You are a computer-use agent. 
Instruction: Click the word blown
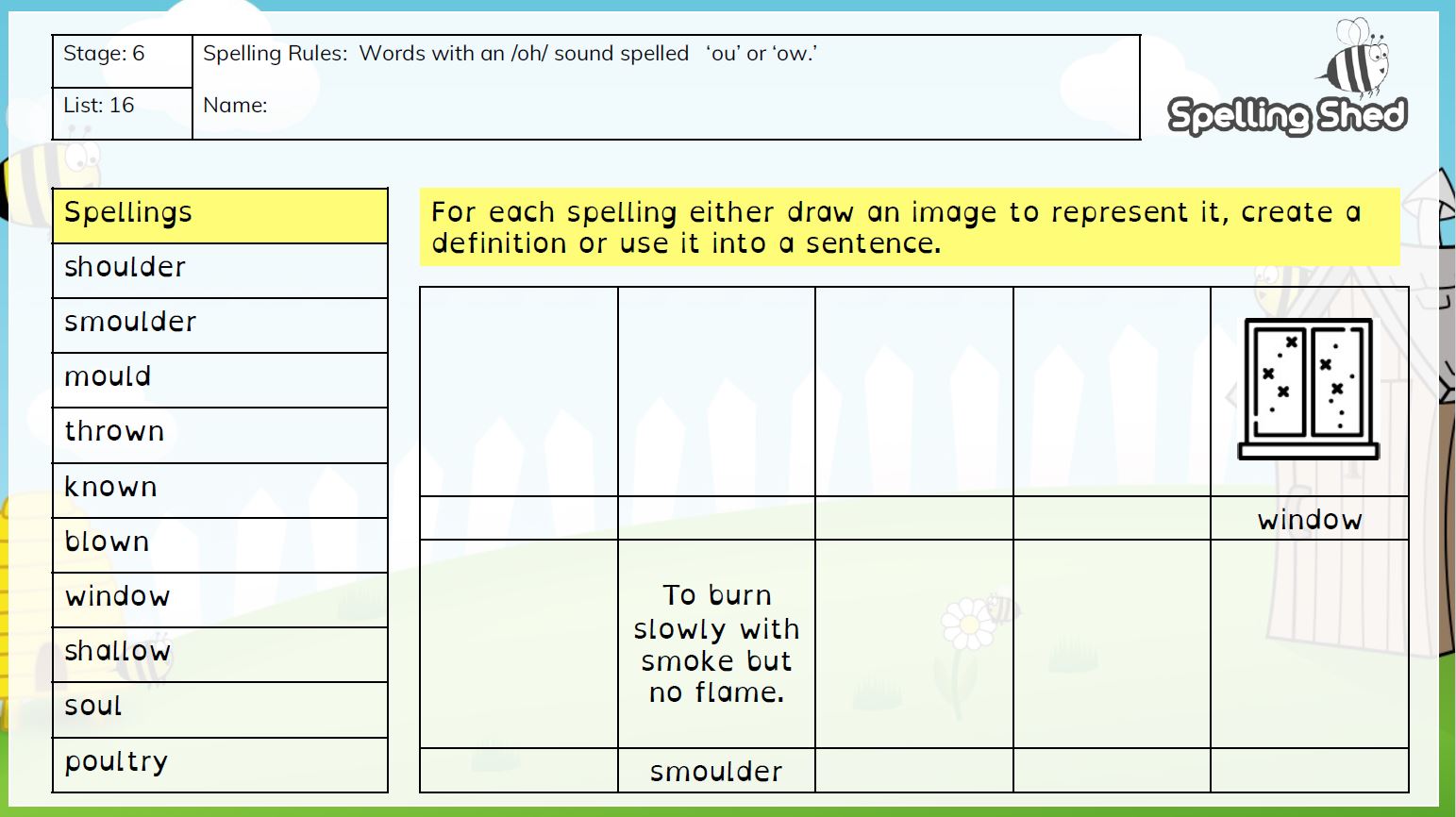(107, 542)
